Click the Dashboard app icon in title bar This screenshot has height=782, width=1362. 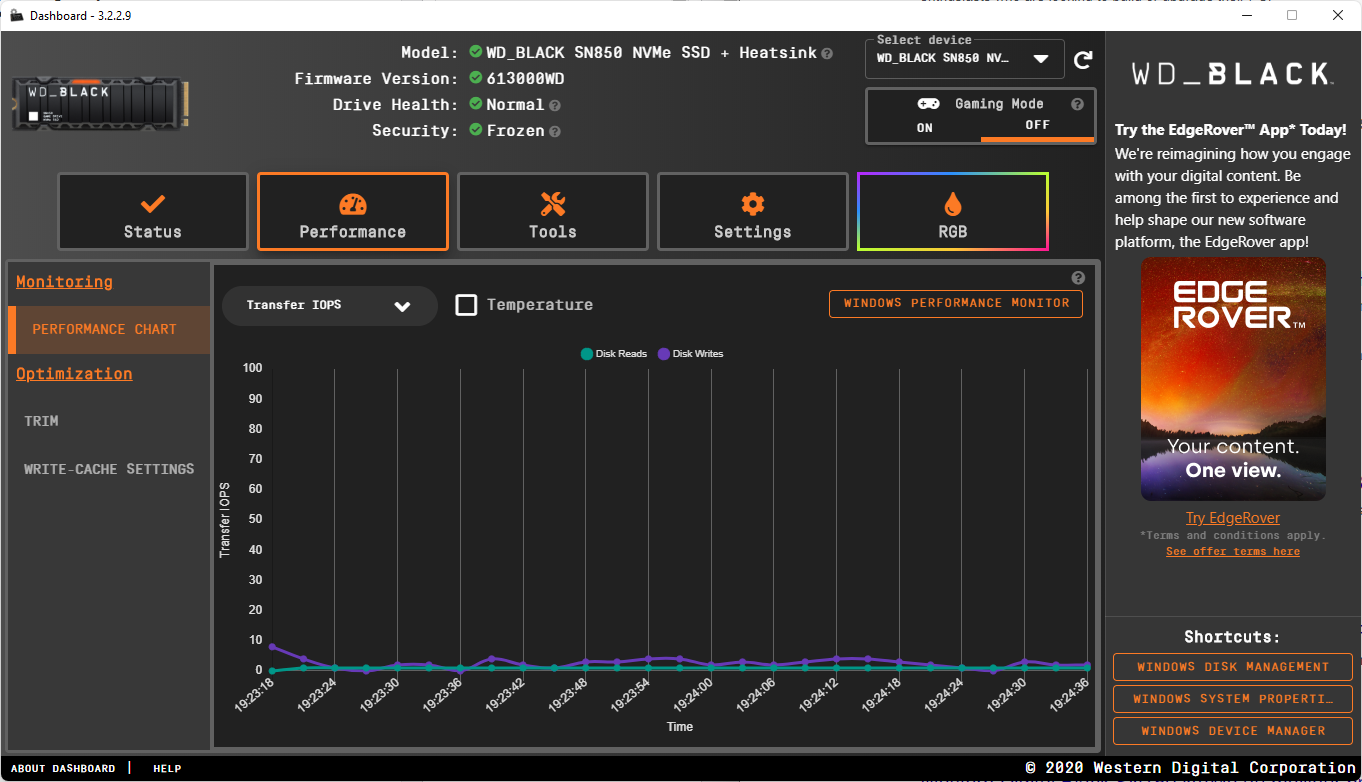pos(16,15)
